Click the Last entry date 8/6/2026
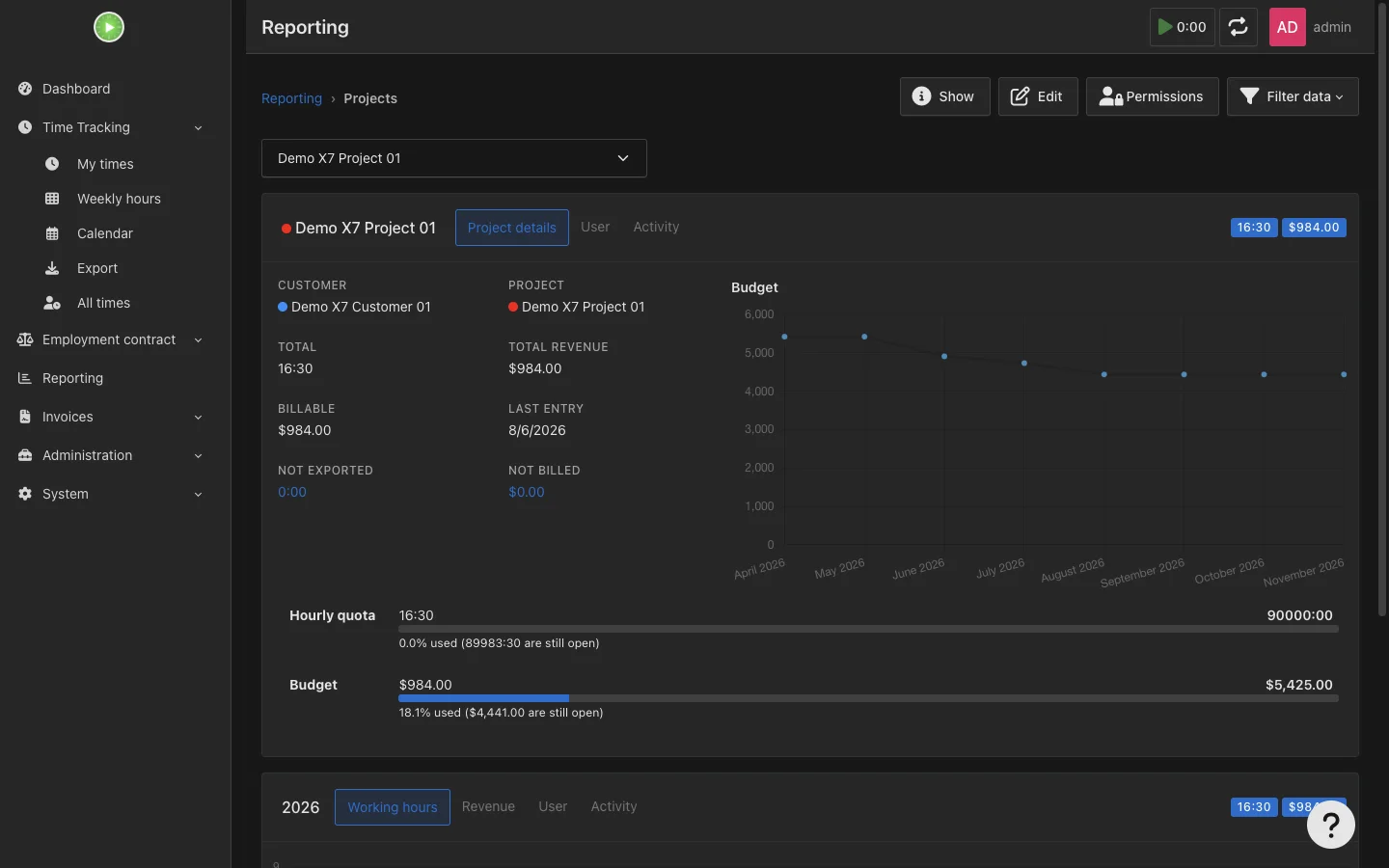Screen dimensions: 1389x868 (537, 430)
